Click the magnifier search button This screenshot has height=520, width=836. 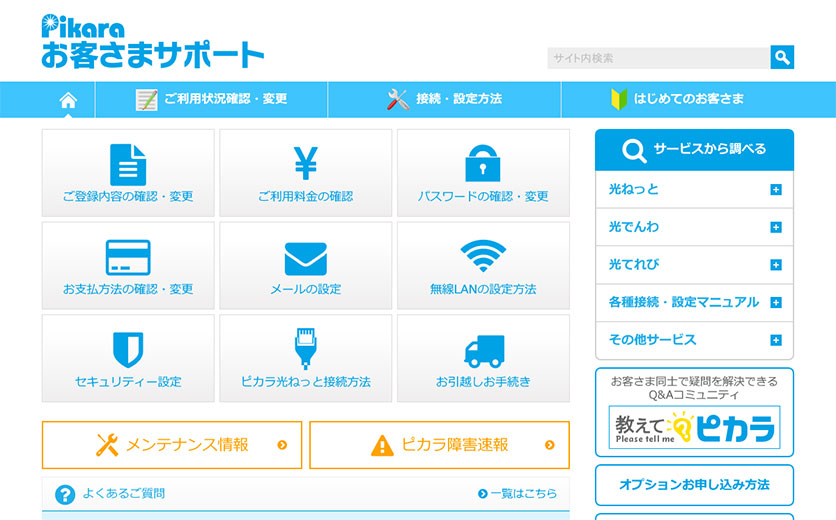(782, 57)
